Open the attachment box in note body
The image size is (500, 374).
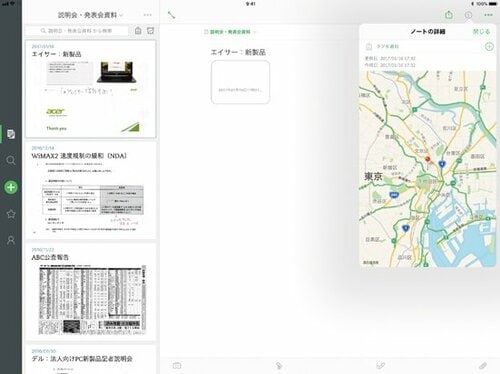click(x=240, y=82)
